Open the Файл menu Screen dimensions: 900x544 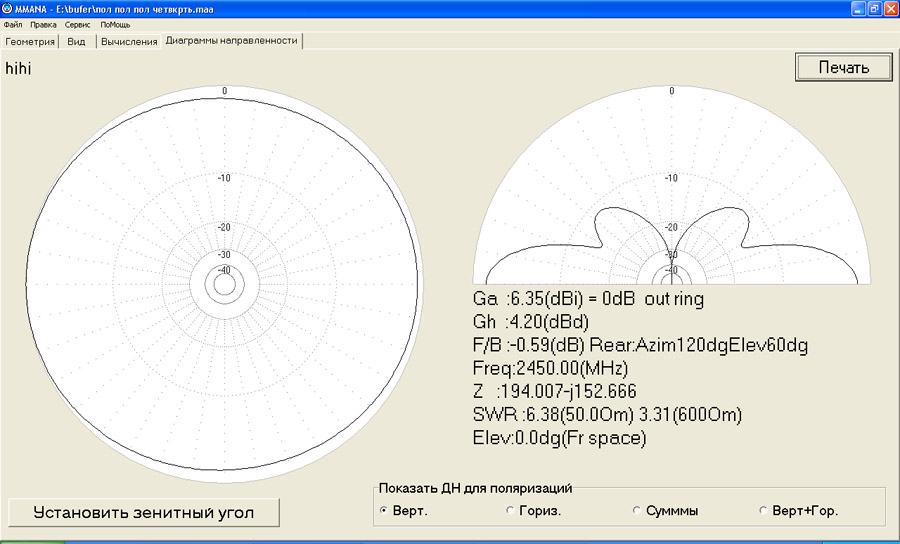[13, 25]
